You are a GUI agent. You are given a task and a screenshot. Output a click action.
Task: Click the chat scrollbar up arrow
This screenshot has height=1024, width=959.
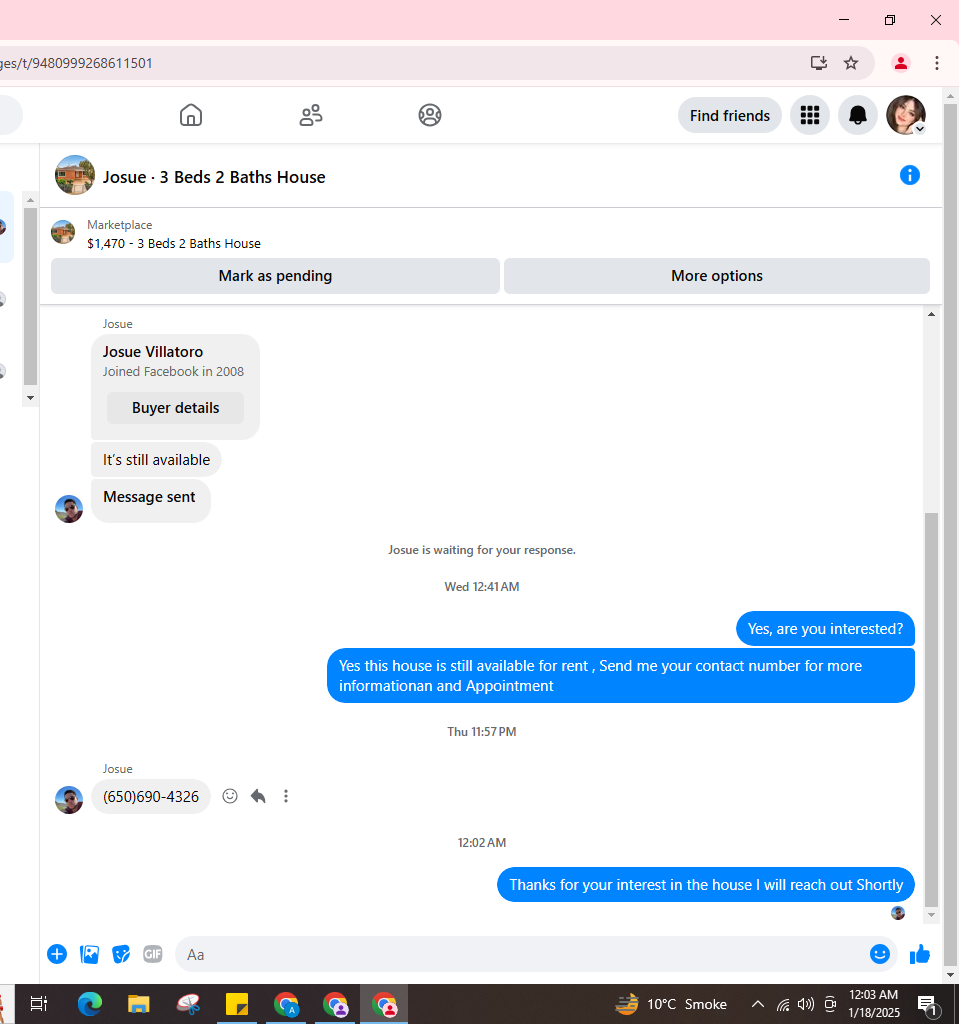[932, 314]
